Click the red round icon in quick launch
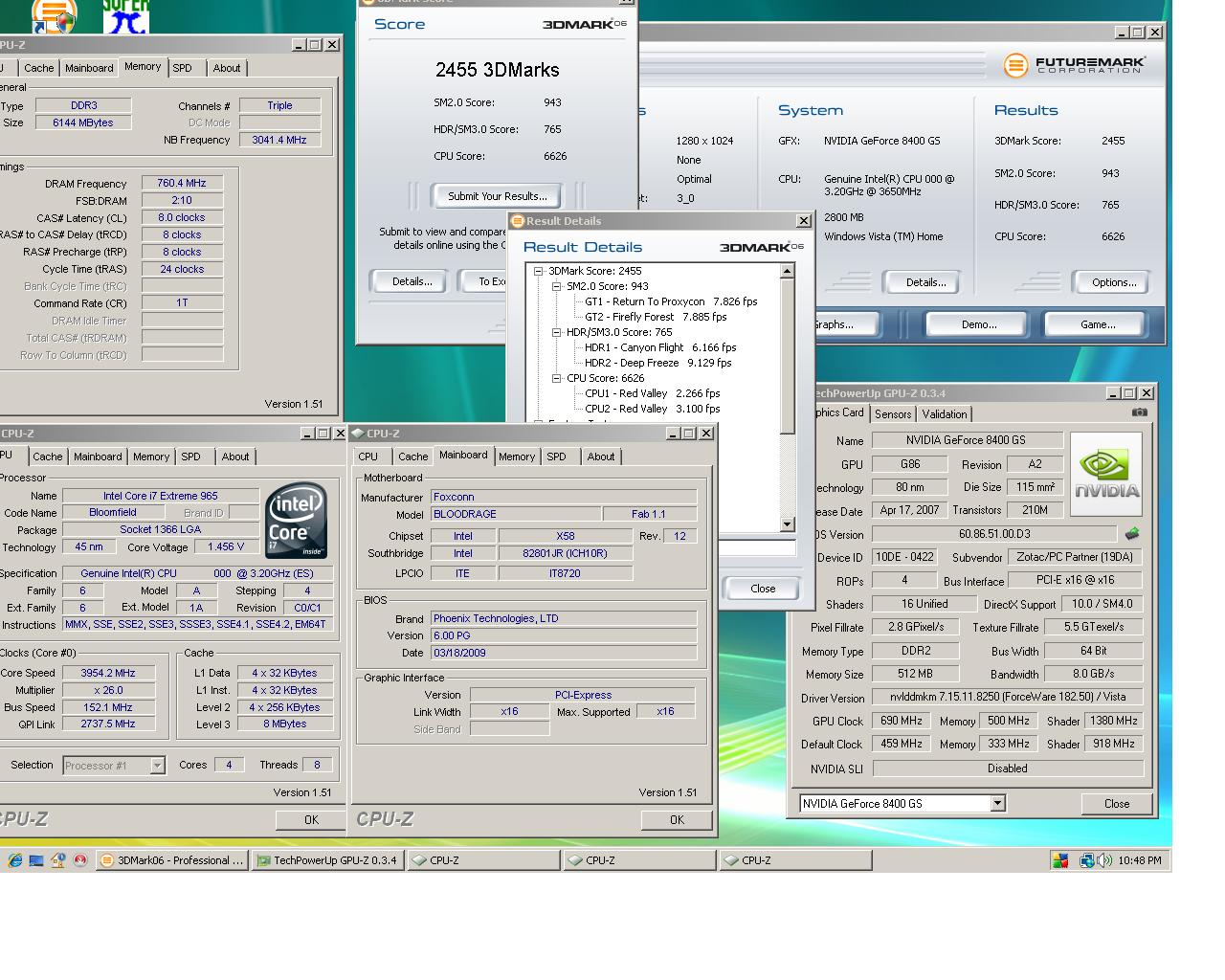 [x=80, y=860]
